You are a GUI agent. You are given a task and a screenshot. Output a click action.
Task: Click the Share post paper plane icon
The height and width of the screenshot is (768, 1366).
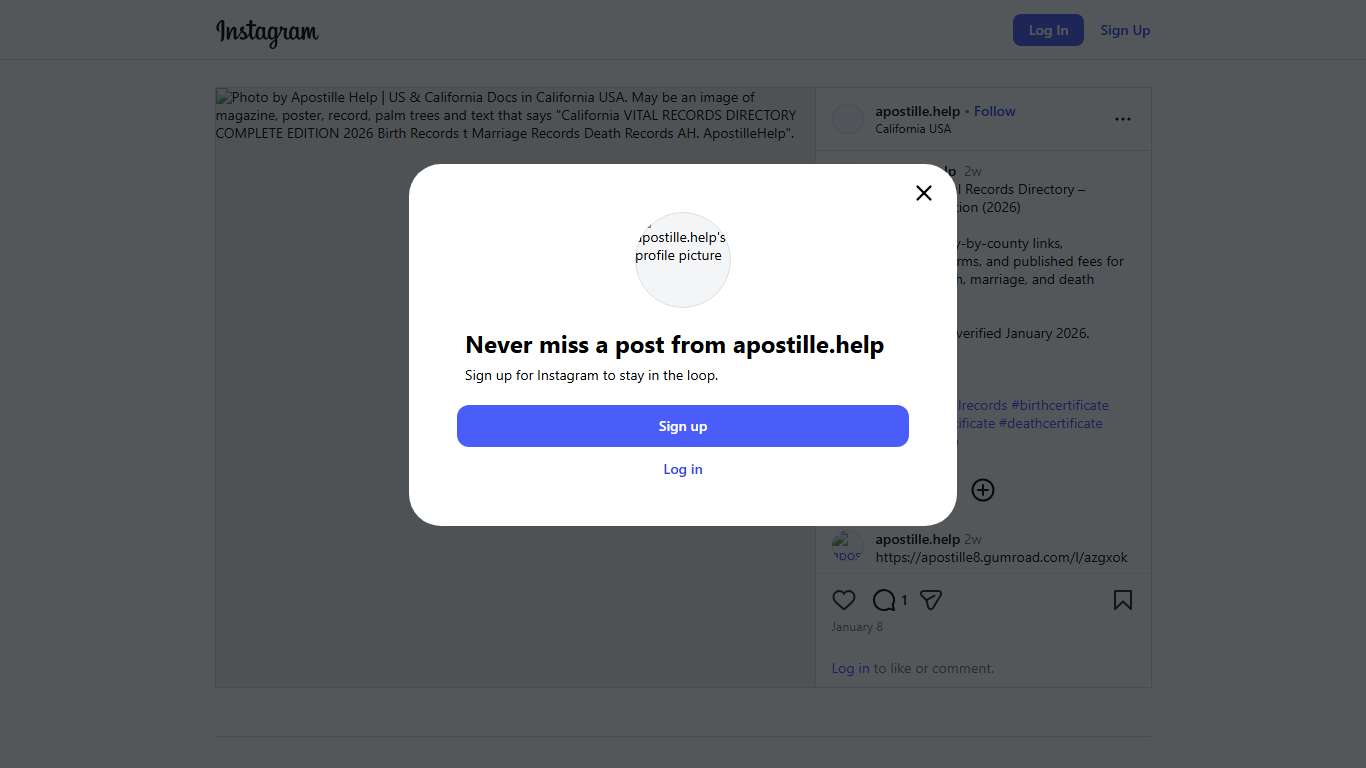pyautogui.click(x=931, y=600)
